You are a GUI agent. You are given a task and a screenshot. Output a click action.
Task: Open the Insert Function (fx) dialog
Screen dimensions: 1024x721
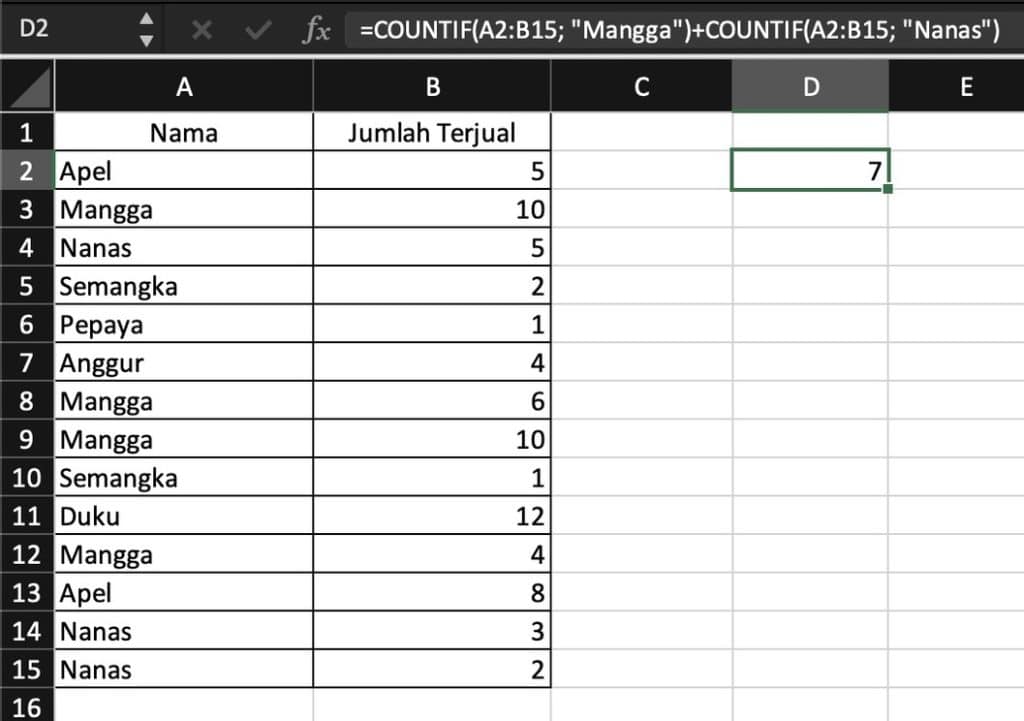tap(316, 30)
